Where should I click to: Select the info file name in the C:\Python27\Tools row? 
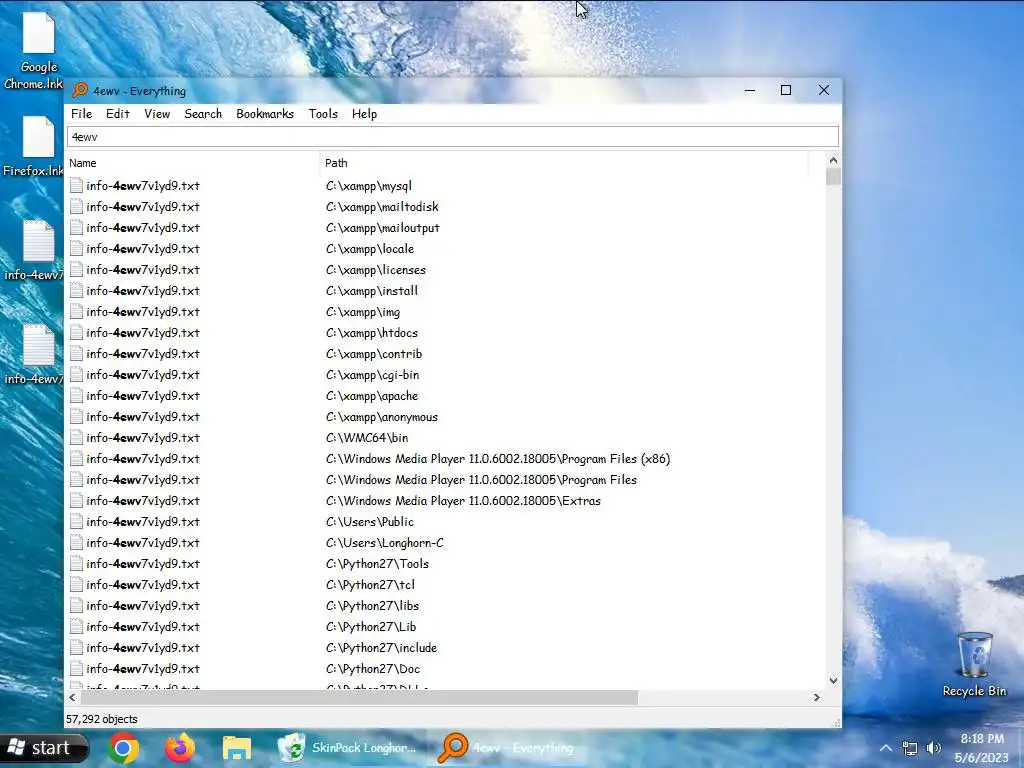click(x=143, y=564)
